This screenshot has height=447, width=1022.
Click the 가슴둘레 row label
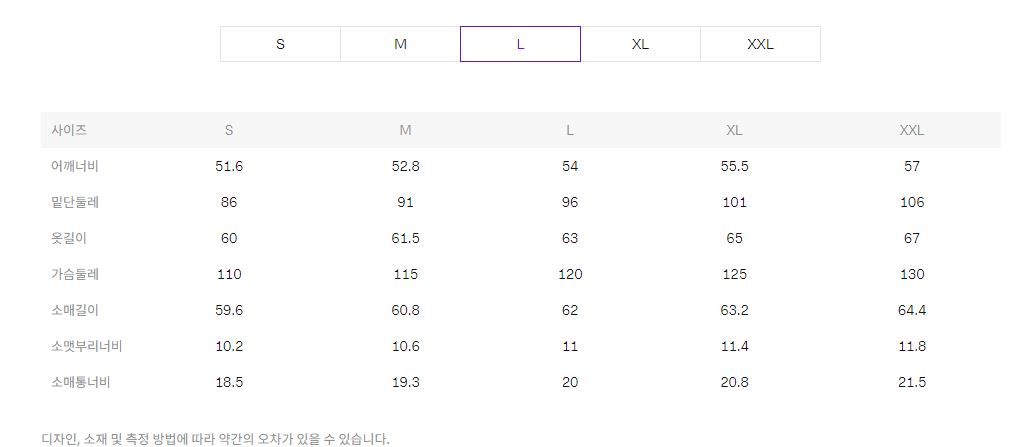(75, 274)
